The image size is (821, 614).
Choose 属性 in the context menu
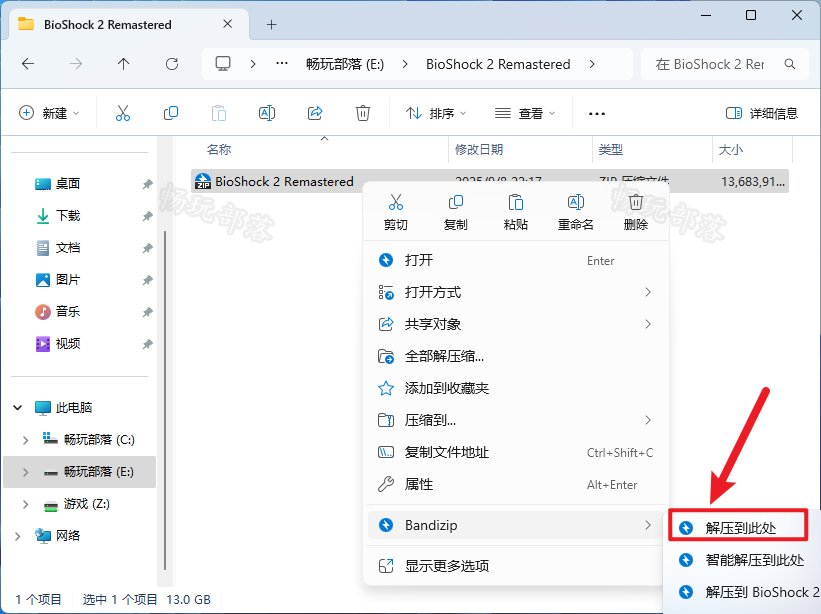click(516, 484)
